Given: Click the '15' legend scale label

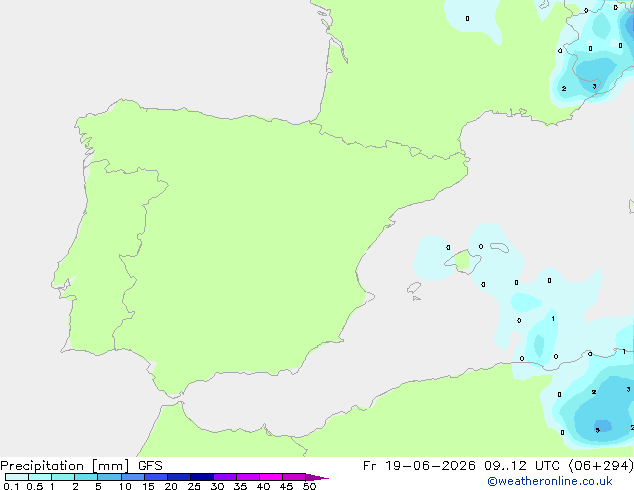Looking at the screenshot, I should pos(148,486).
